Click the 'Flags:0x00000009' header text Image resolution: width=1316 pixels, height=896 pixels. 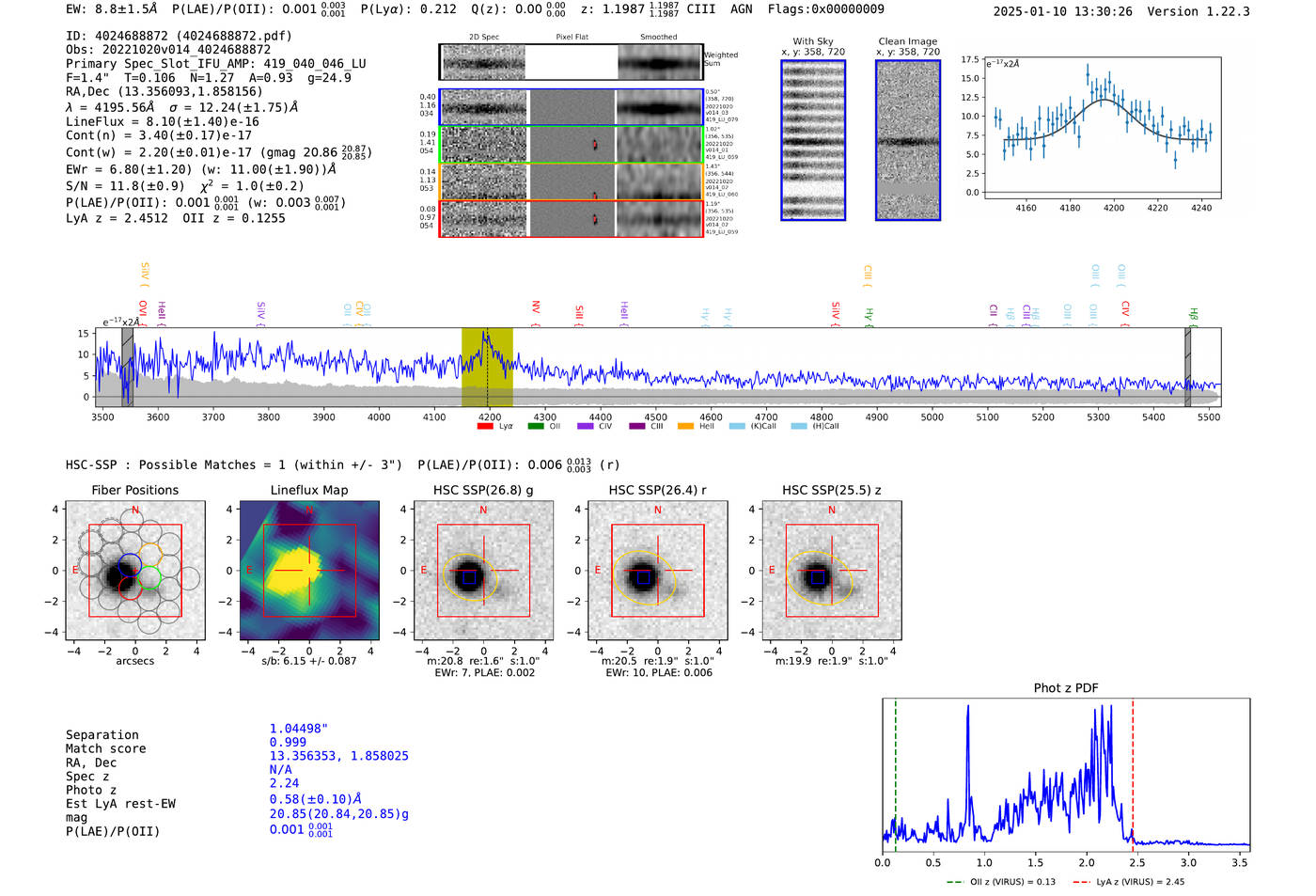(825, 9)
